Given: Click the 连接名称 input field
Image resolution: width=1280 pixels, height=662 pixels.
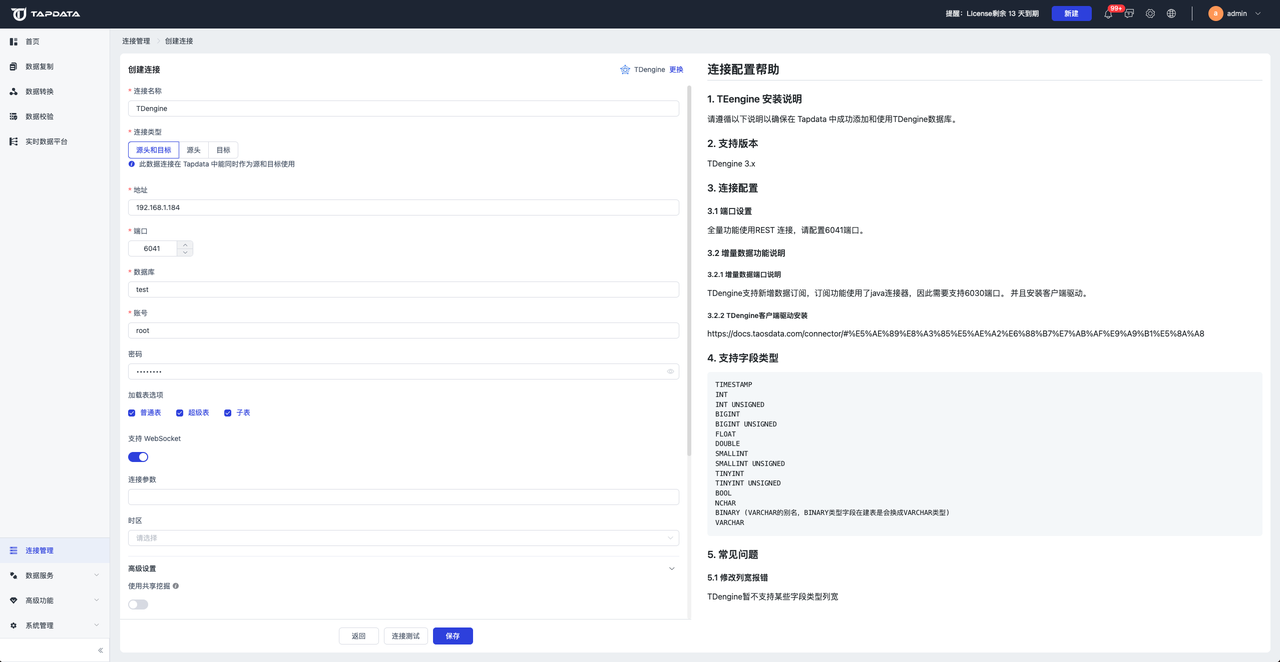Looking at the screenshot, I should click(403, 108).
